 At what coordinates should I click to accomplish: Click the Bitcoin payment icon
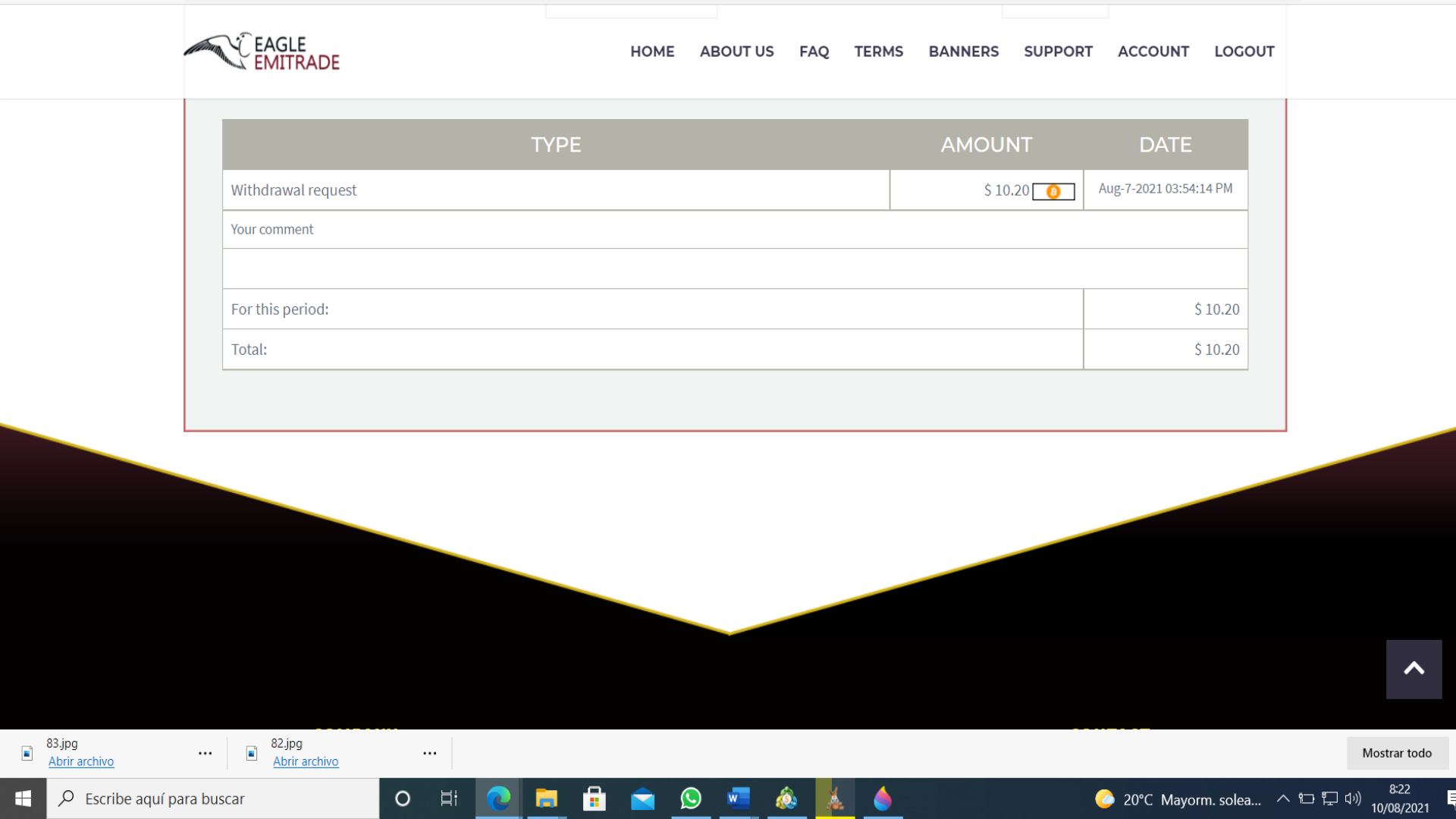click(x=1053, y=192)
